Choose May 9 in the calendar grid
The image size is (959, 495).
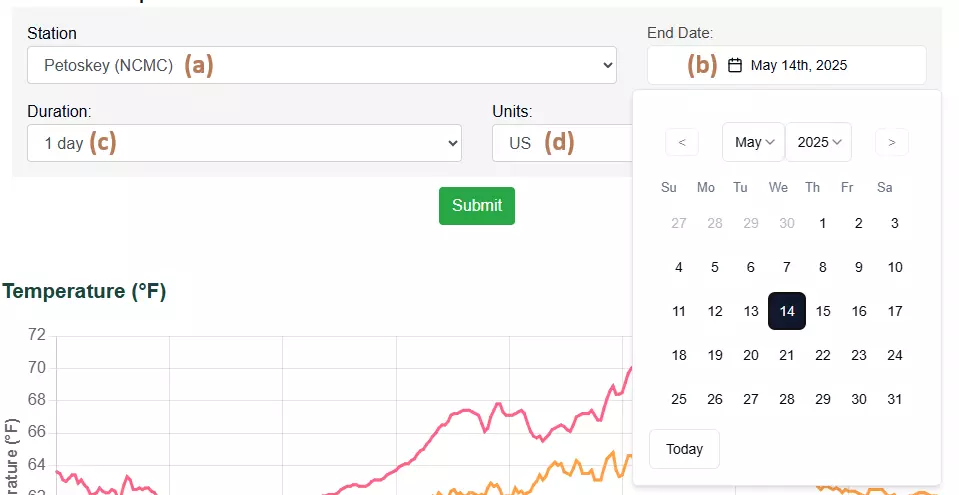pos(859,267)
